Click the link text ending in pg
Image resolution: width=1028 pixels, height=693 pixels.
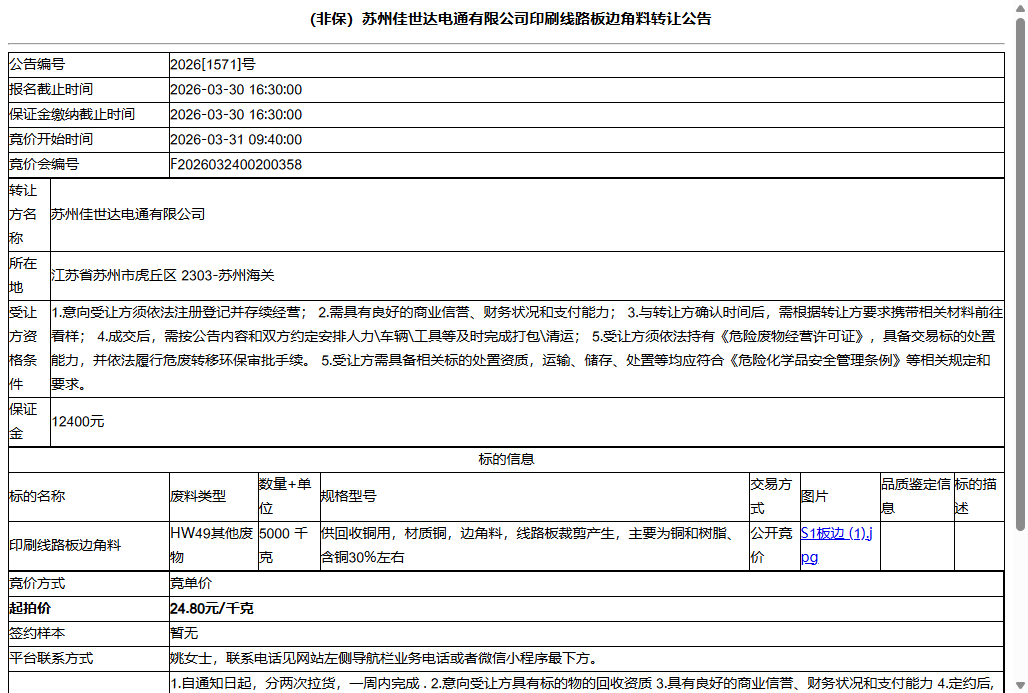(x=808, y=556)
